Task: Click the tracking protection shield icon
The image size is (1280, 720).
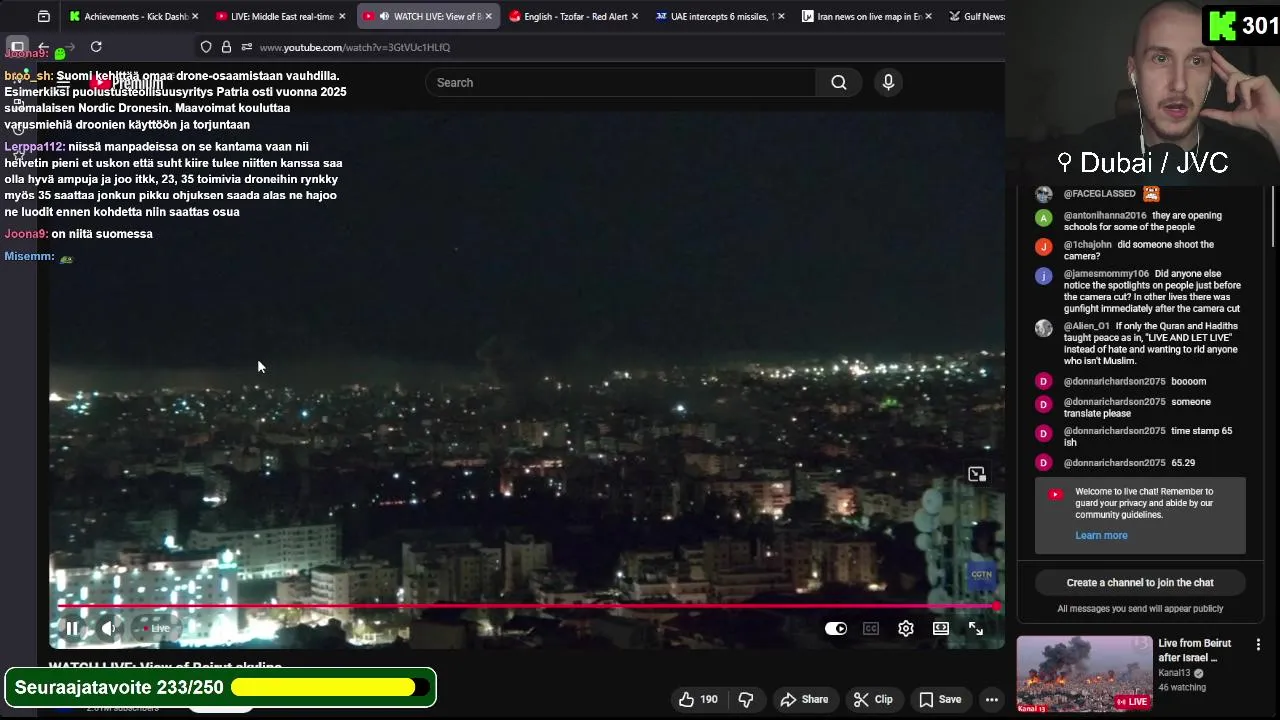Action: click(206, 47)
